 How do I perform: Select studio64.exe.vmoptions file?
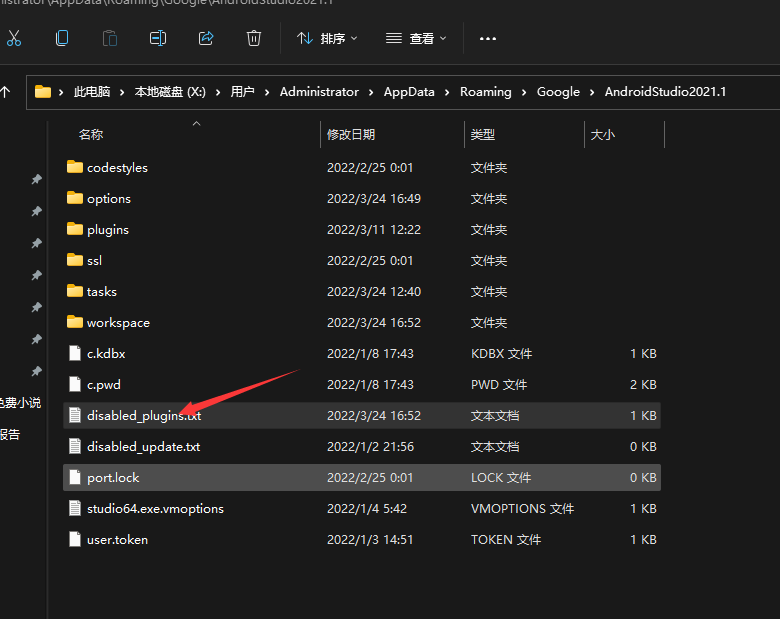(x=362, y=509)
